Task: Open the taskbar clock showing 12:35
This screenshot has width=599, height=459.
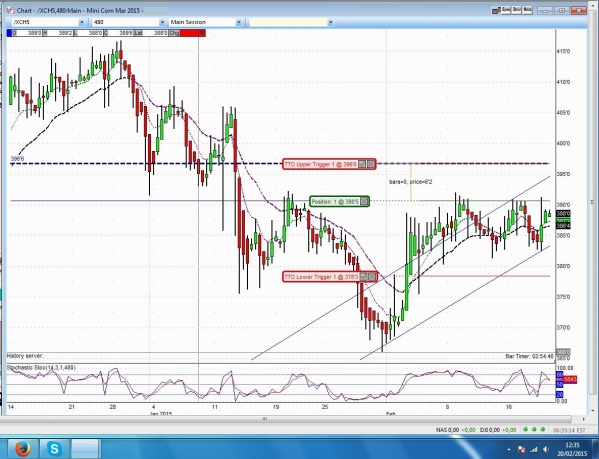Action: (x=573, y=449)
